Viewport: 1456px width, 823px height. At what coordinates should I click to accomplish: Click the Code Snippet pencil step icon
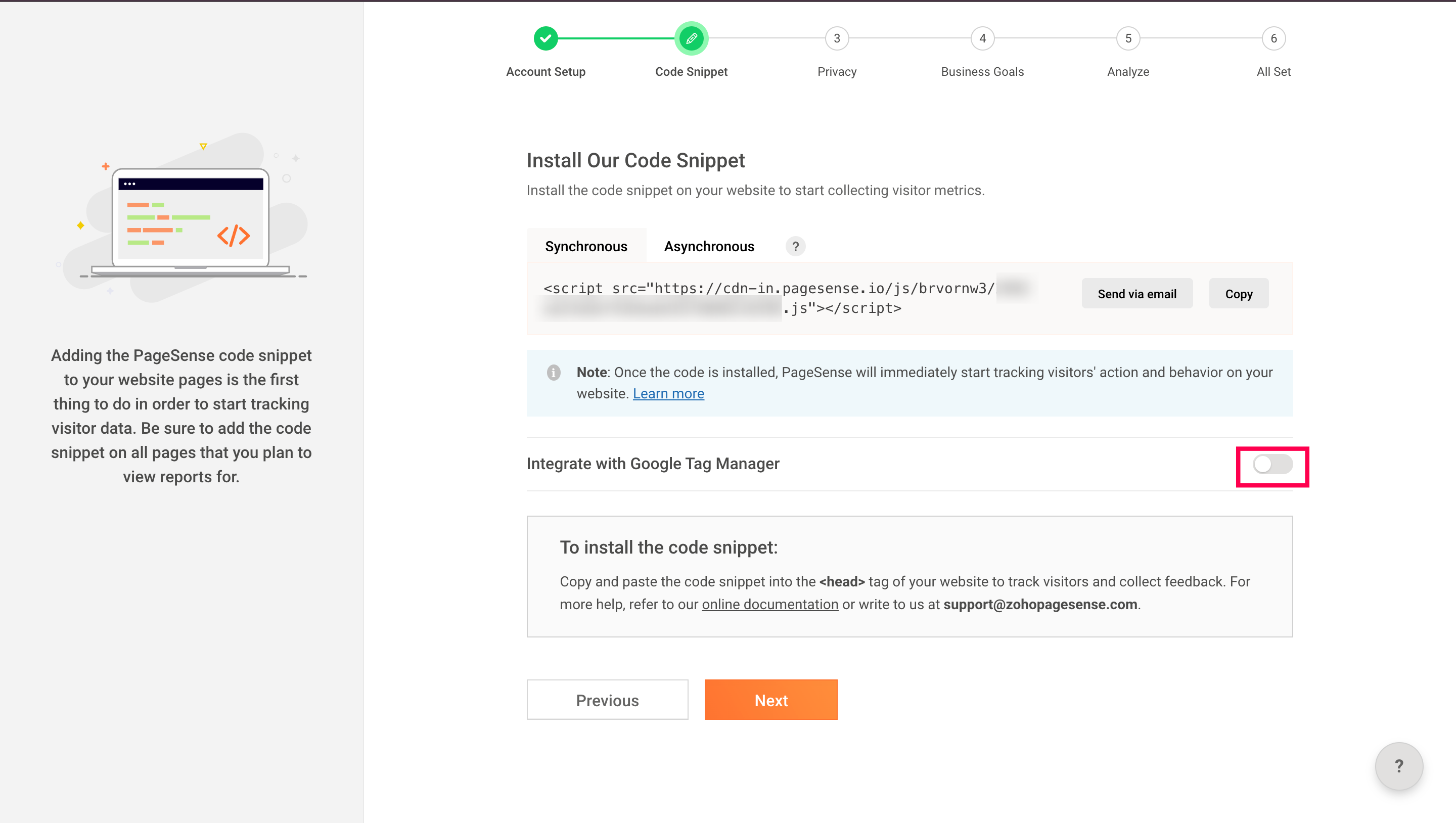691,38
